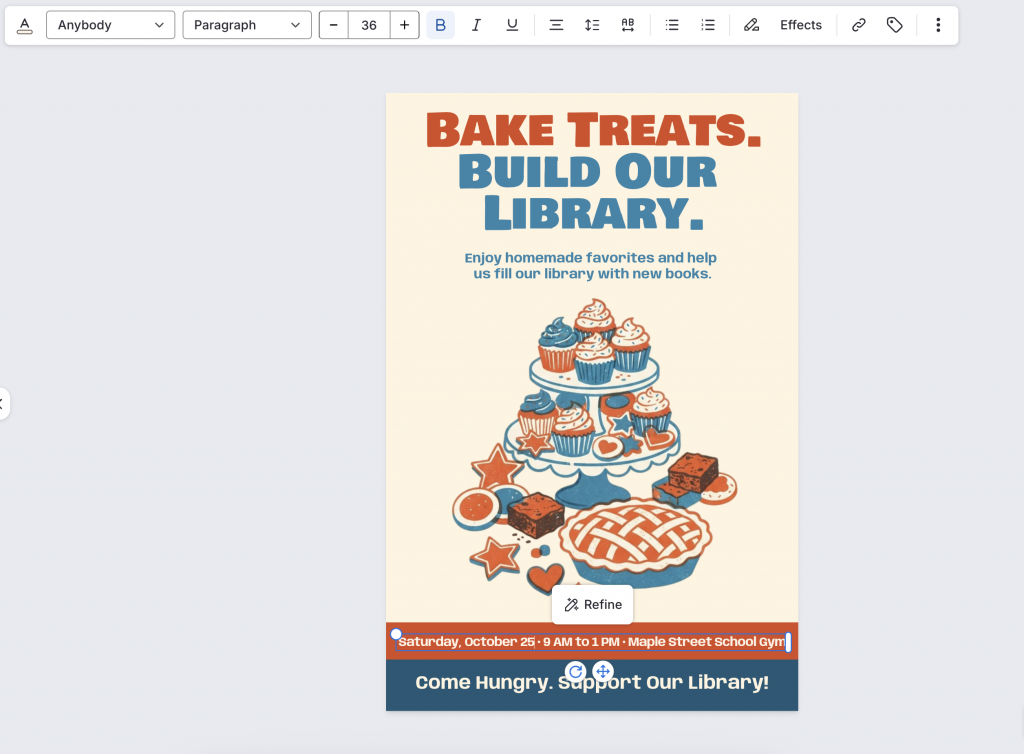1024x754 pixels.
Task: Increase font size with plus button
Action: click(x=404, y=25)
